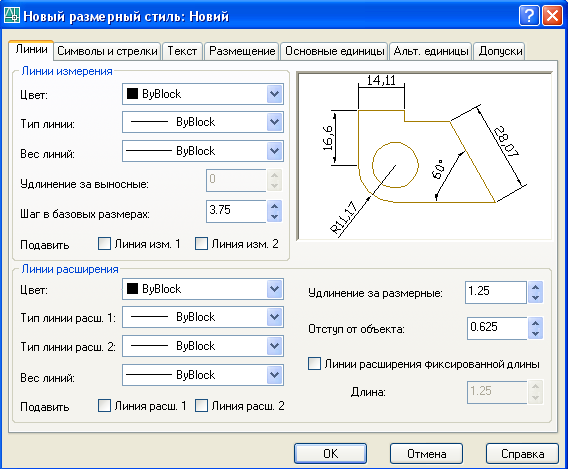Viewport: 568px width, 469px height.
Task: Click the AutoCAD dialog title bar icon
Action: click(12, 16)
